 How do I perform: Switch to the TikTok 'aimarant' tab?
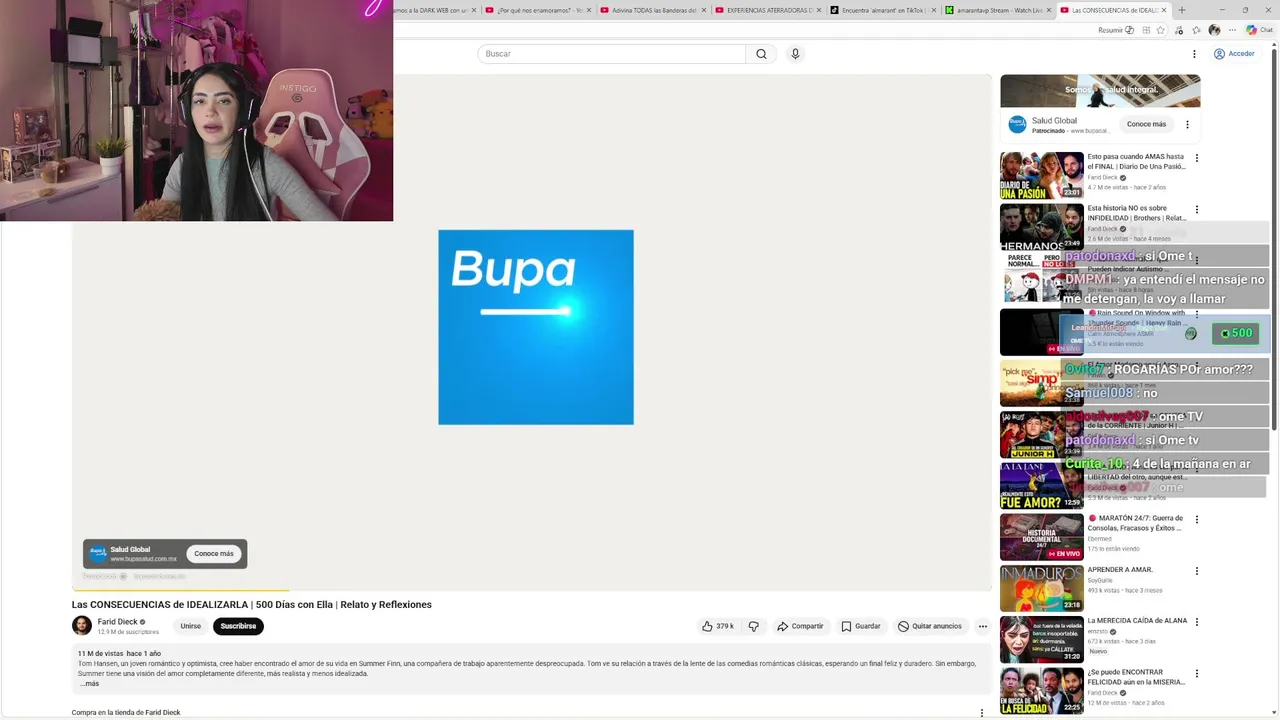(x=883, y=10)
